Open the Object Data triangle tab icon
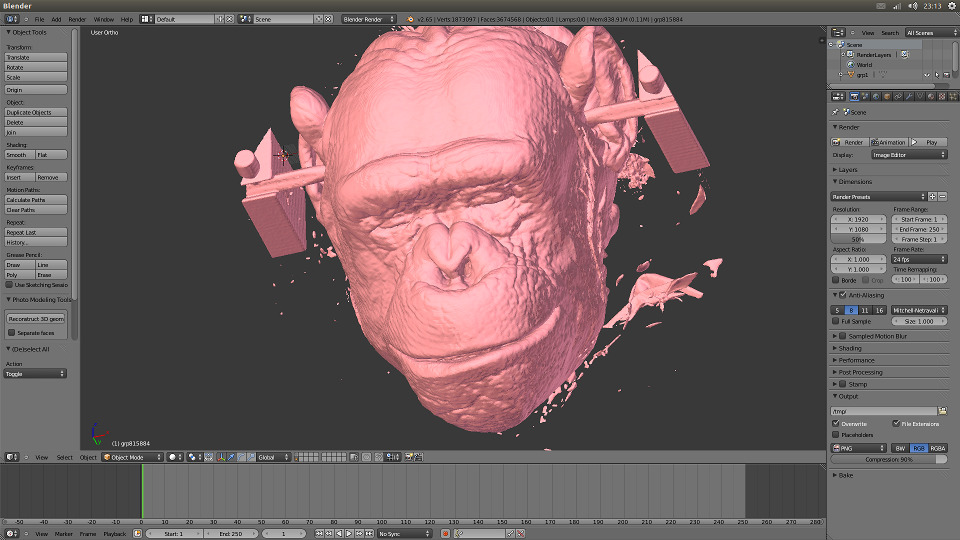Screen dimensions: 960x540 tap(920, 97)
